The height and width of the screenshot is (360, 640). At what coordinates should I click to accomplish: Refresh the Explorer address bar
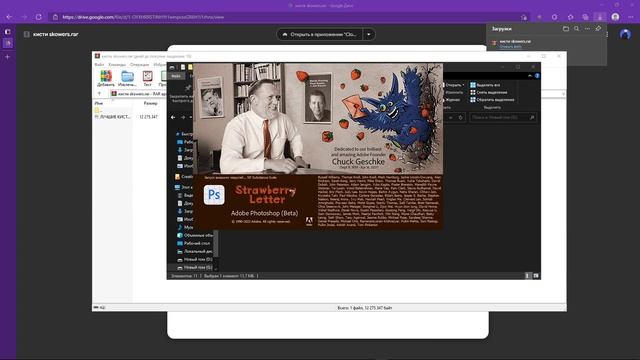pyautogui.click(x=461, y=118)
